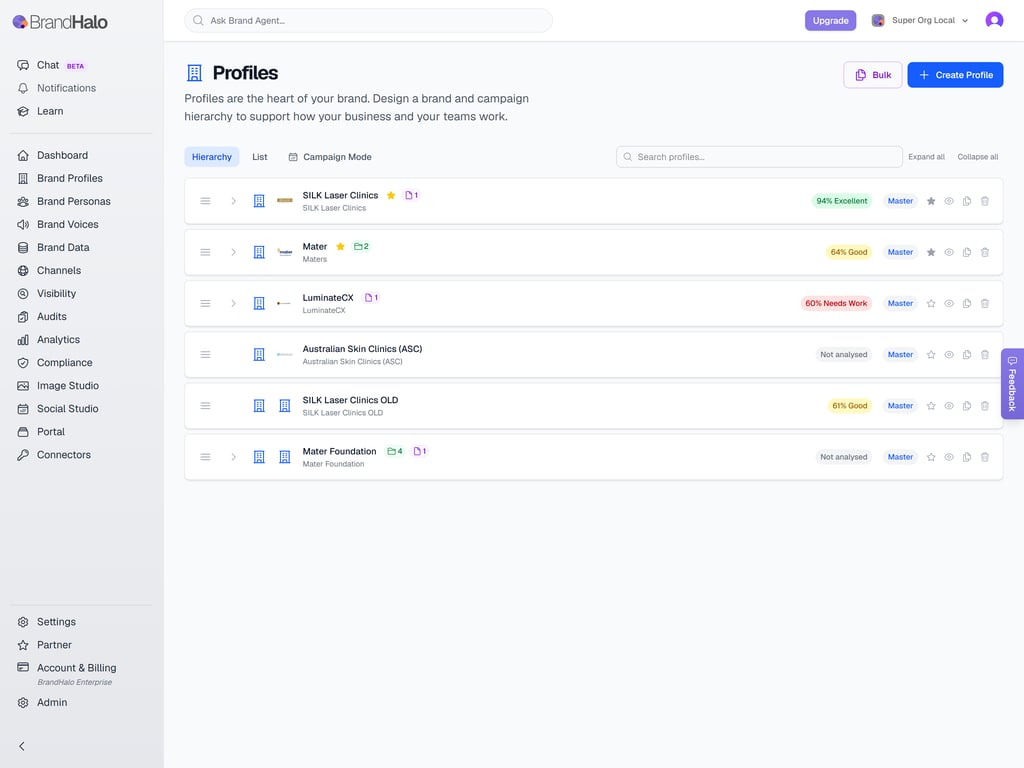Image resolution: width=1024 pixels, height=768 pixels.
Task: Click the Connectors key icon
Action: tap(23, 455)
